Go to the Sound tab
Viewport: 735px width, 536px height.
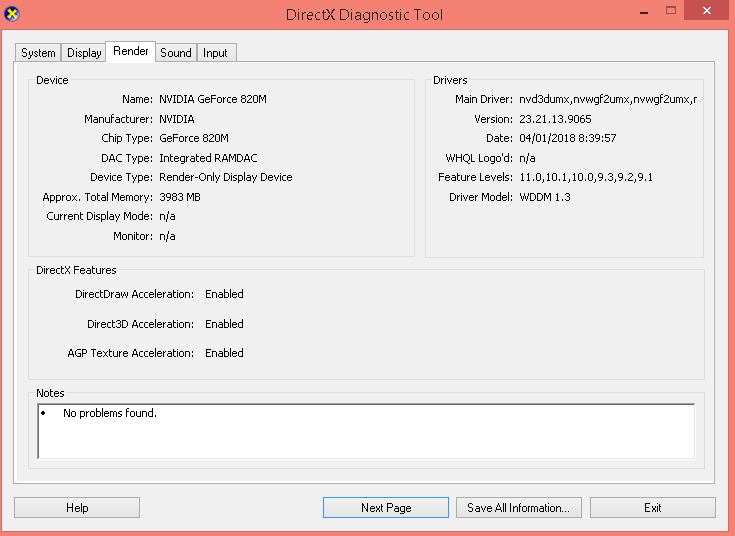coord(176,53)
